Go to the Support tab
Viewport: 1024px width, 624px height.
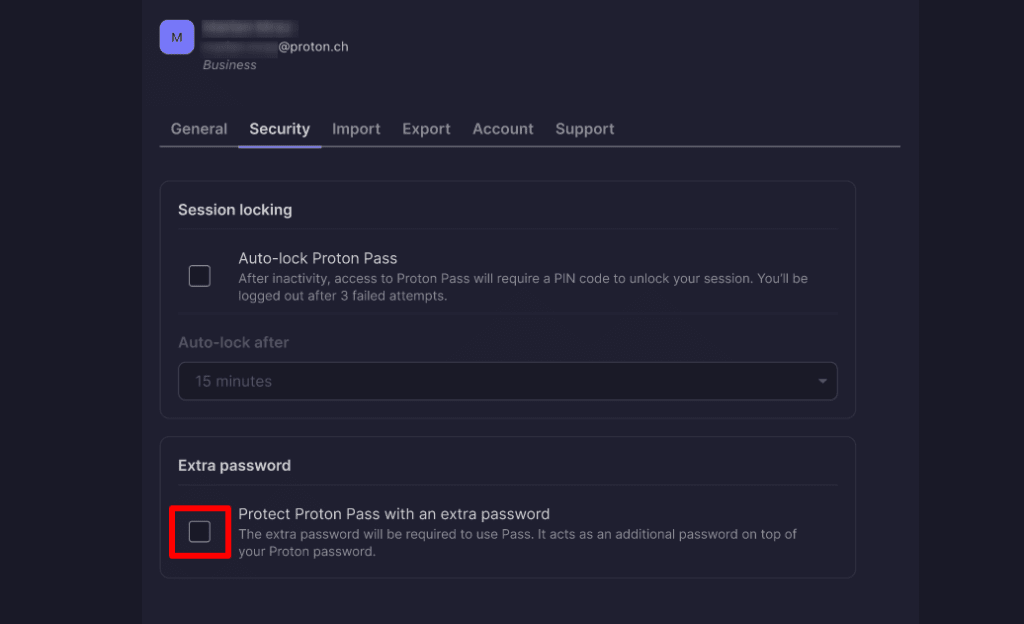coord(584,129)
